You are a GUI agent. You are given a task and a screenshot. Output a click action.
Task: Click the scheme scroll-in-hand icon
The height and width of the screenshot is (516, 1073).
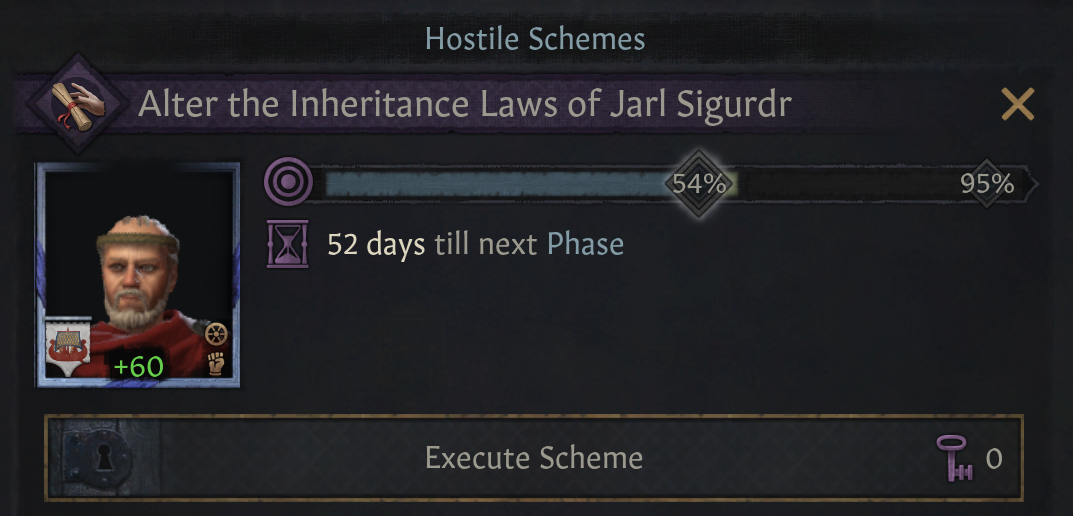click(74, 104)
